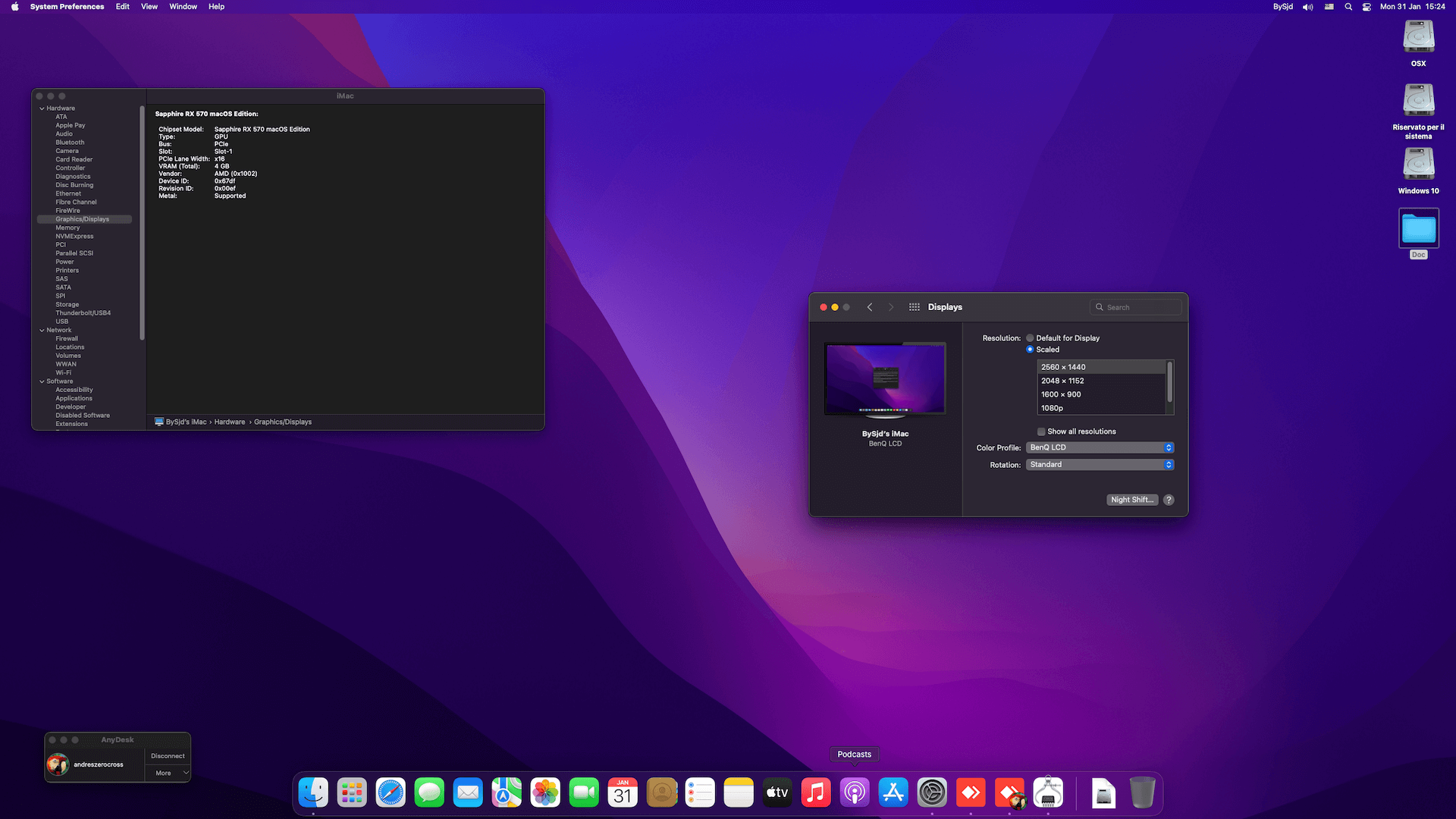
Task: Click the volume icon in menu bar
Action: coord(1308,7)
